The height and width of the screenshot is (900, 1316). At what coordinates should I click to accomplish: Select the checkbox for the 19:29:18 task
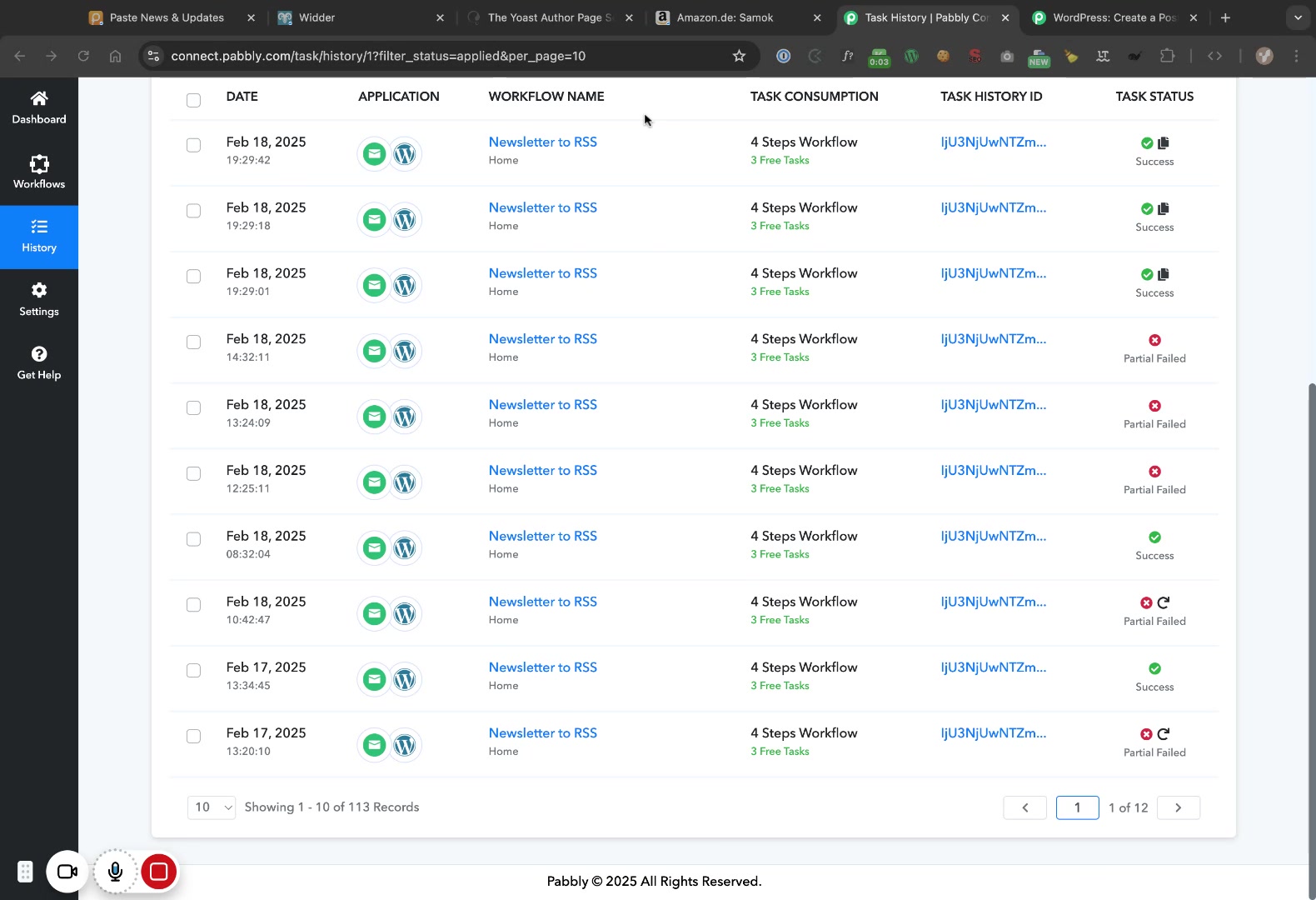tap(193, 211)
